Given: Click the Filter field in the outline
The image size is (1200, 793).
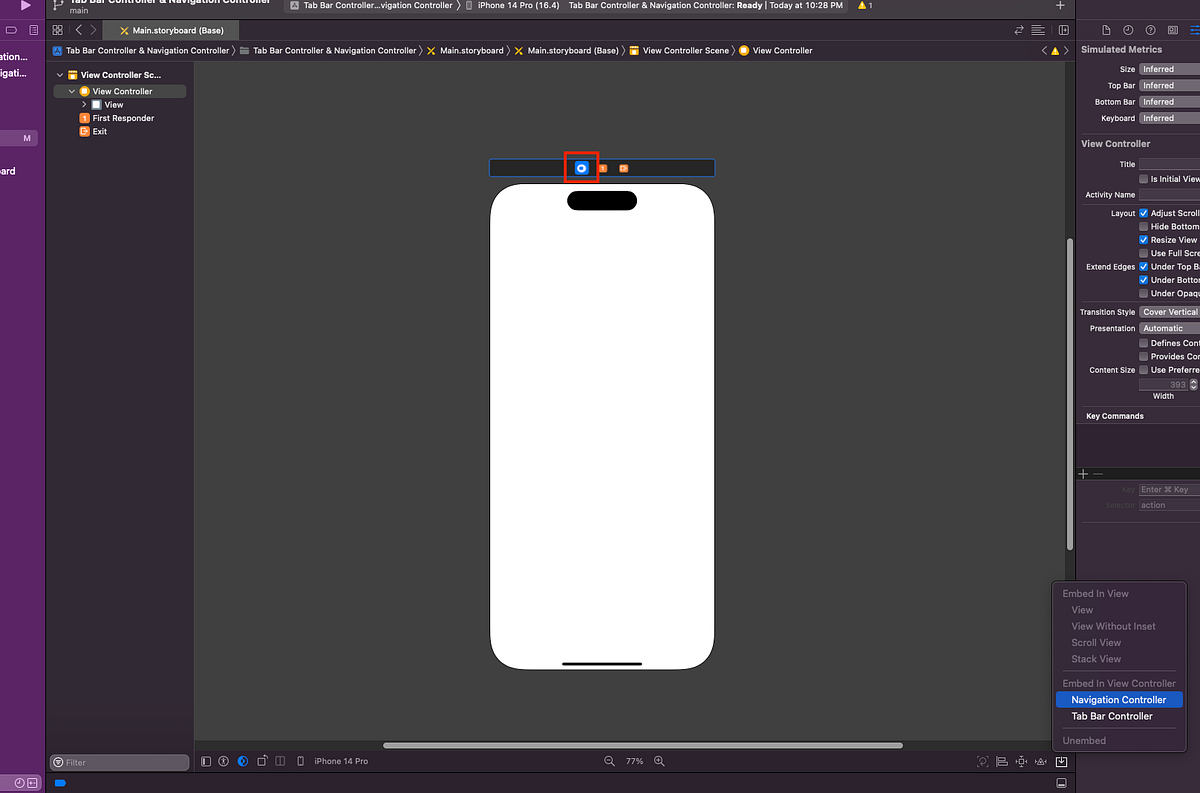Looking at the screenshot, I should [119, 762].
